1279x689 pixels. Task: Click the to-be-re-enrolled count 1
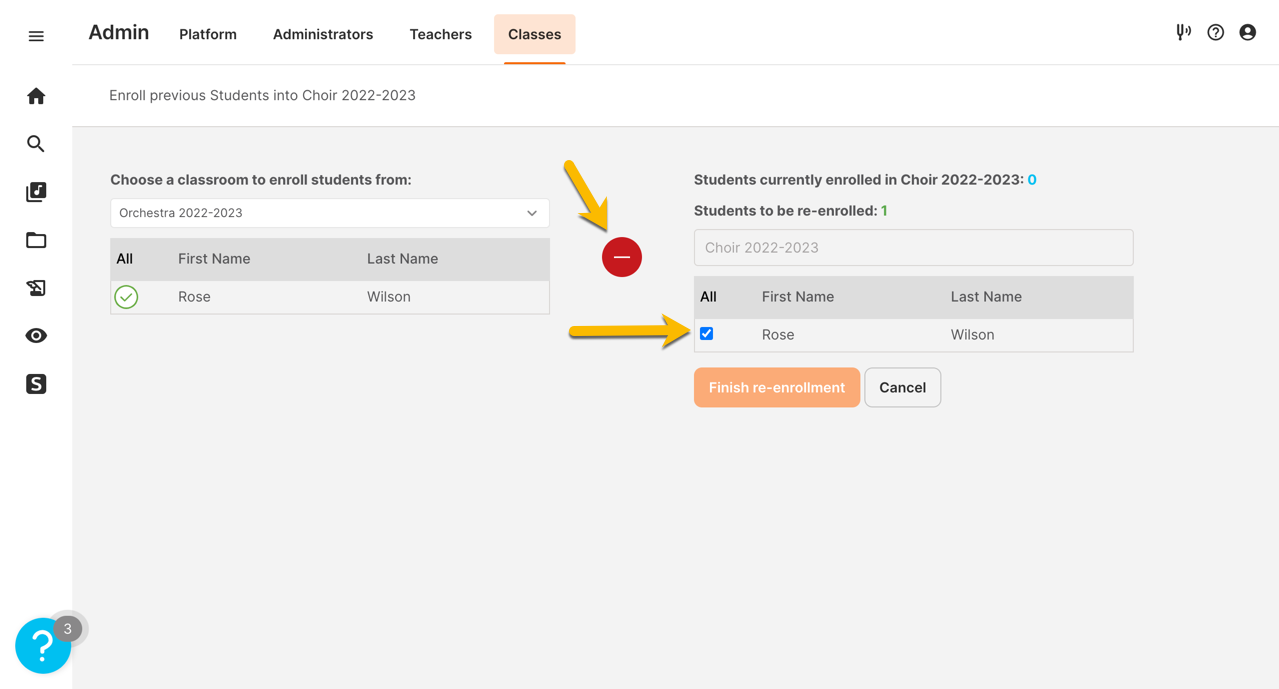click(x=884, y=211)
